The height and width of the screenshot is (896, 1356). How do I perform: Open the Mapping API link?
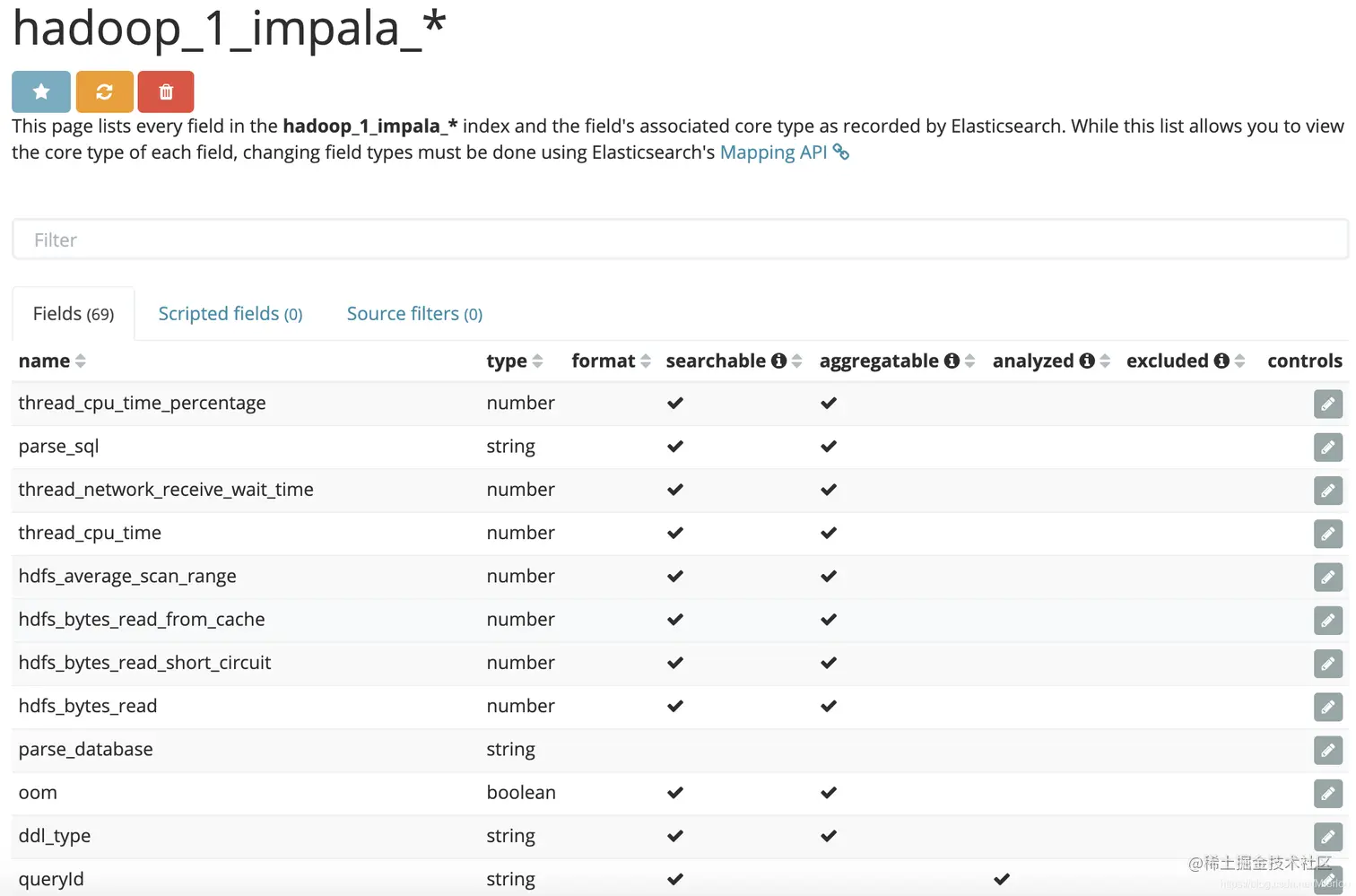774,152
